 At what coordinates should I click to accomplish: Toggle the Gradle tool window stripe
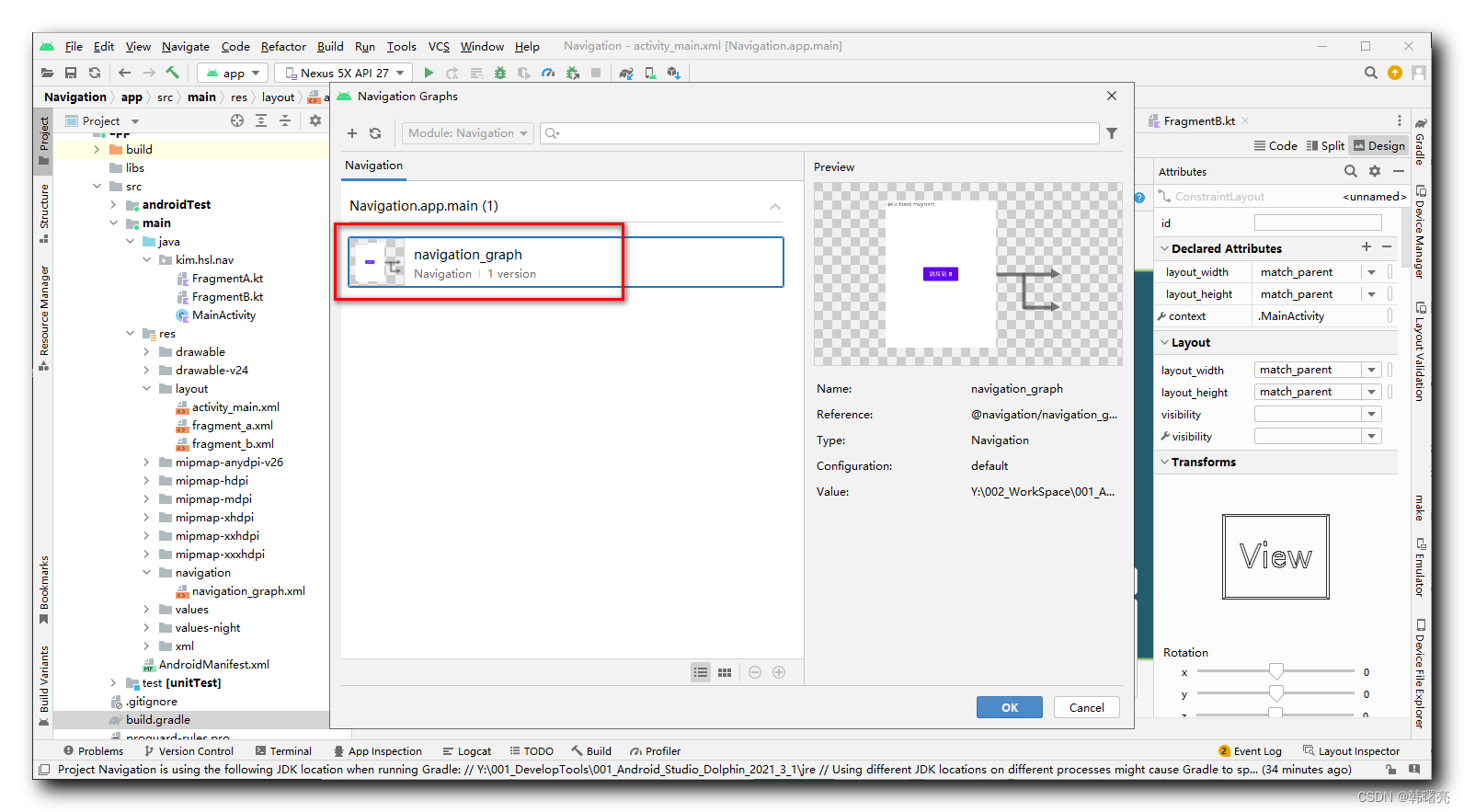point(1420,142)
